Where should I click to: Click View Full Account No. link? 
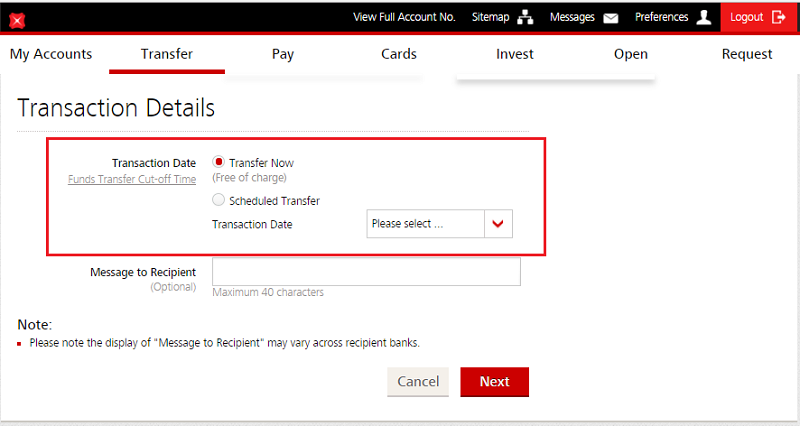click(404, 17)
